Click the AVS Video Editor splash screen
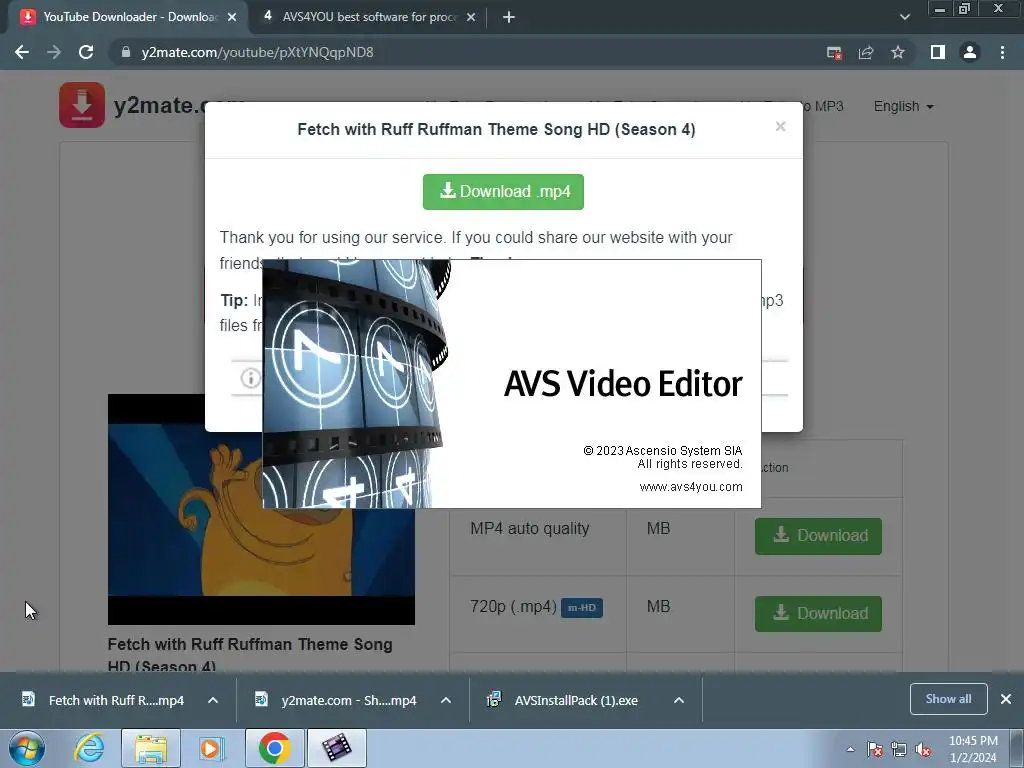1024x768 pixels. click(x=512, y=384)
